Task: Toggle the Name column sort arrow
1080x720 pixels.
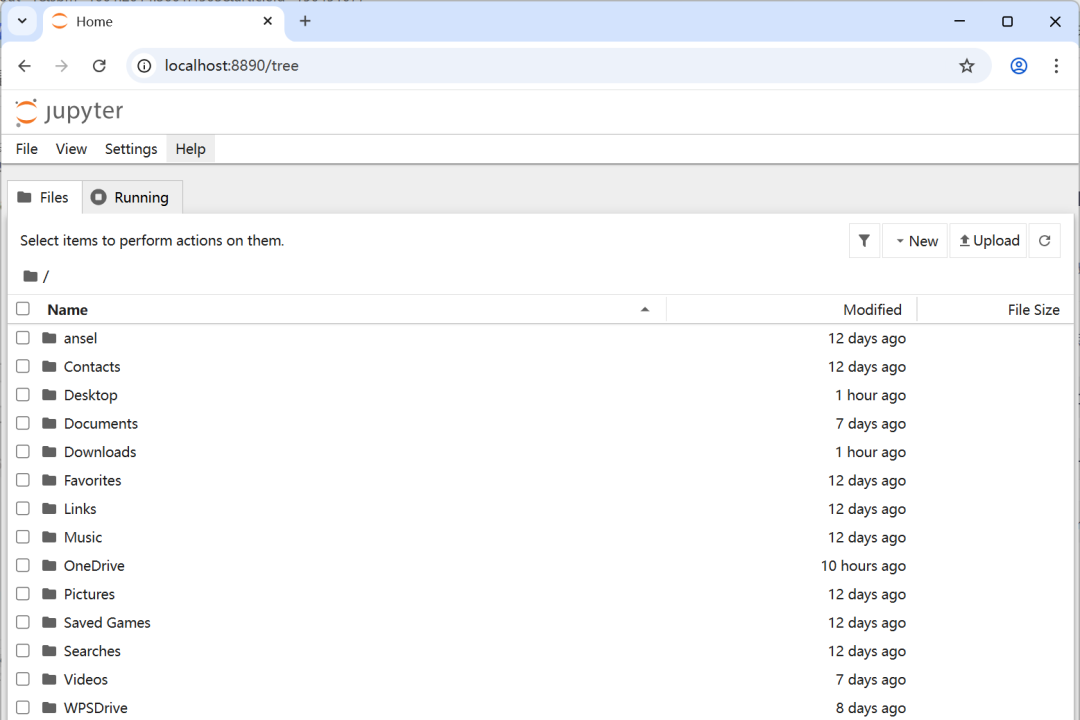Action: coord(645,309)
